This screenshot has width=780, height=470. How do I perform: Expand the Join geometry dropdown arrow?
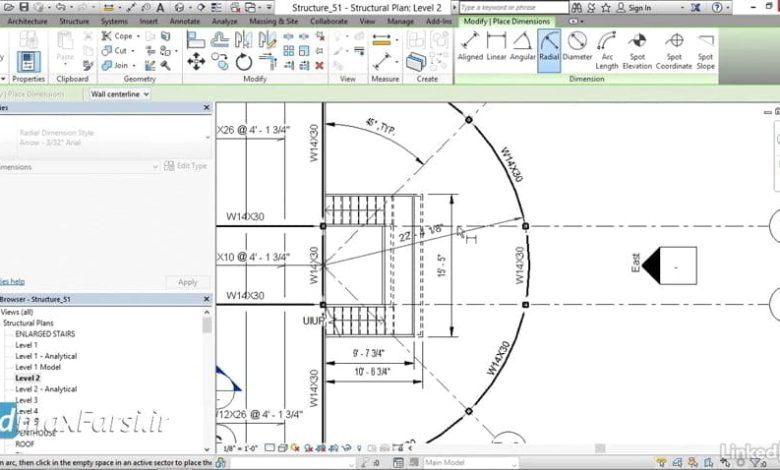(x=134, y=66)
